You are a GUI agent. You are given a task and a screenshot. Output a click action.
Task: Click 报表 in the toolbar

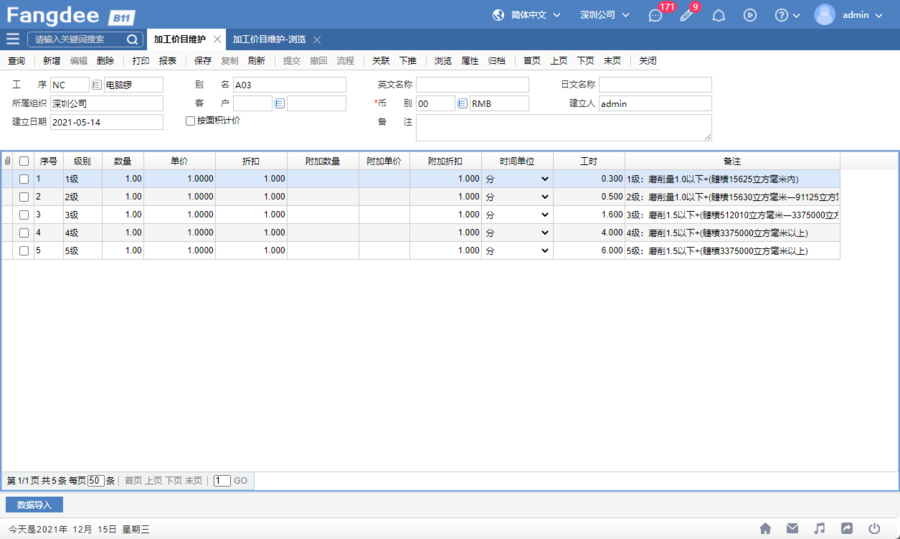tap(168, 61)
